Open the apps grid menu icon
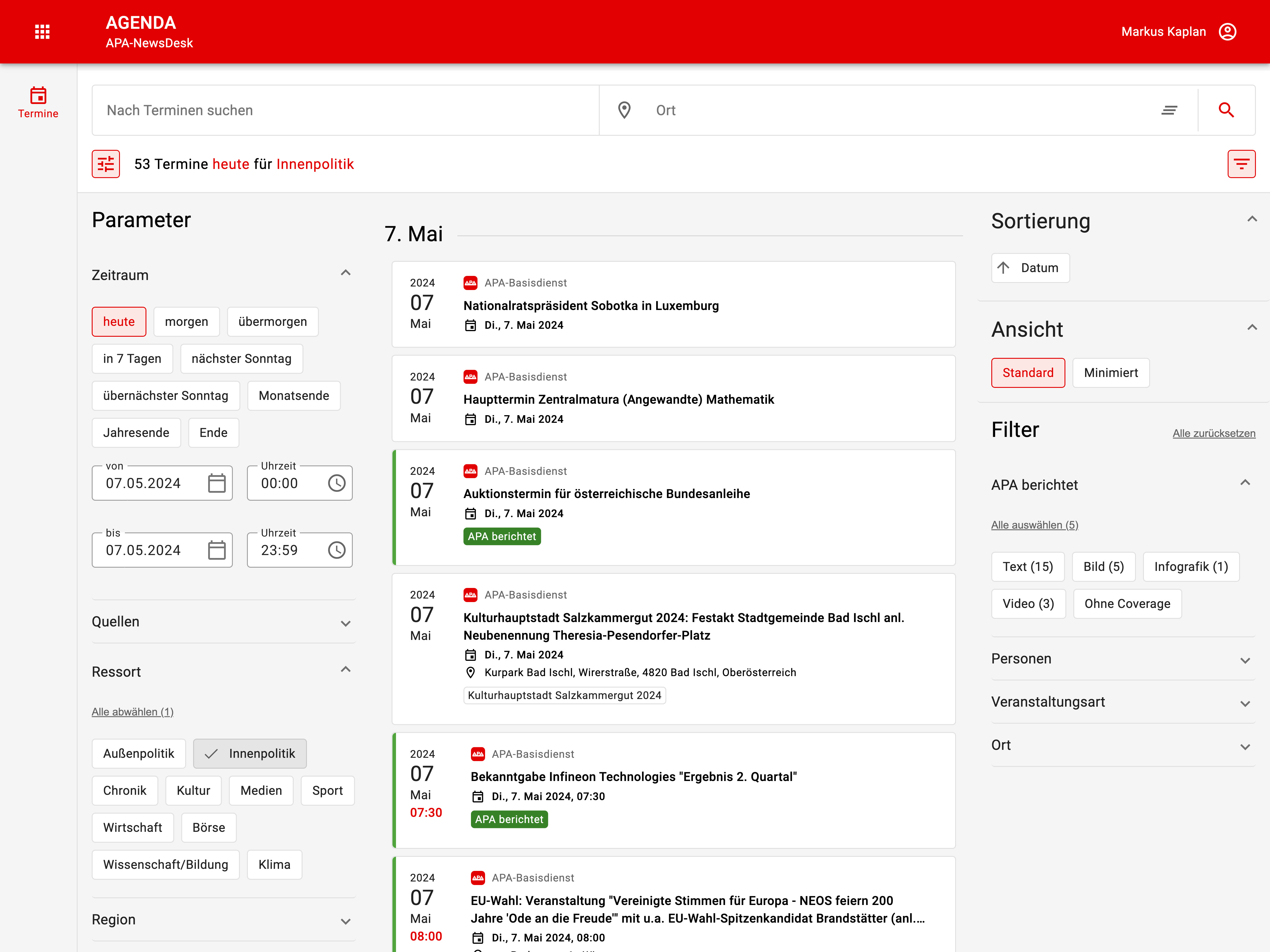The image size is (1270, 952). point(42,31)
